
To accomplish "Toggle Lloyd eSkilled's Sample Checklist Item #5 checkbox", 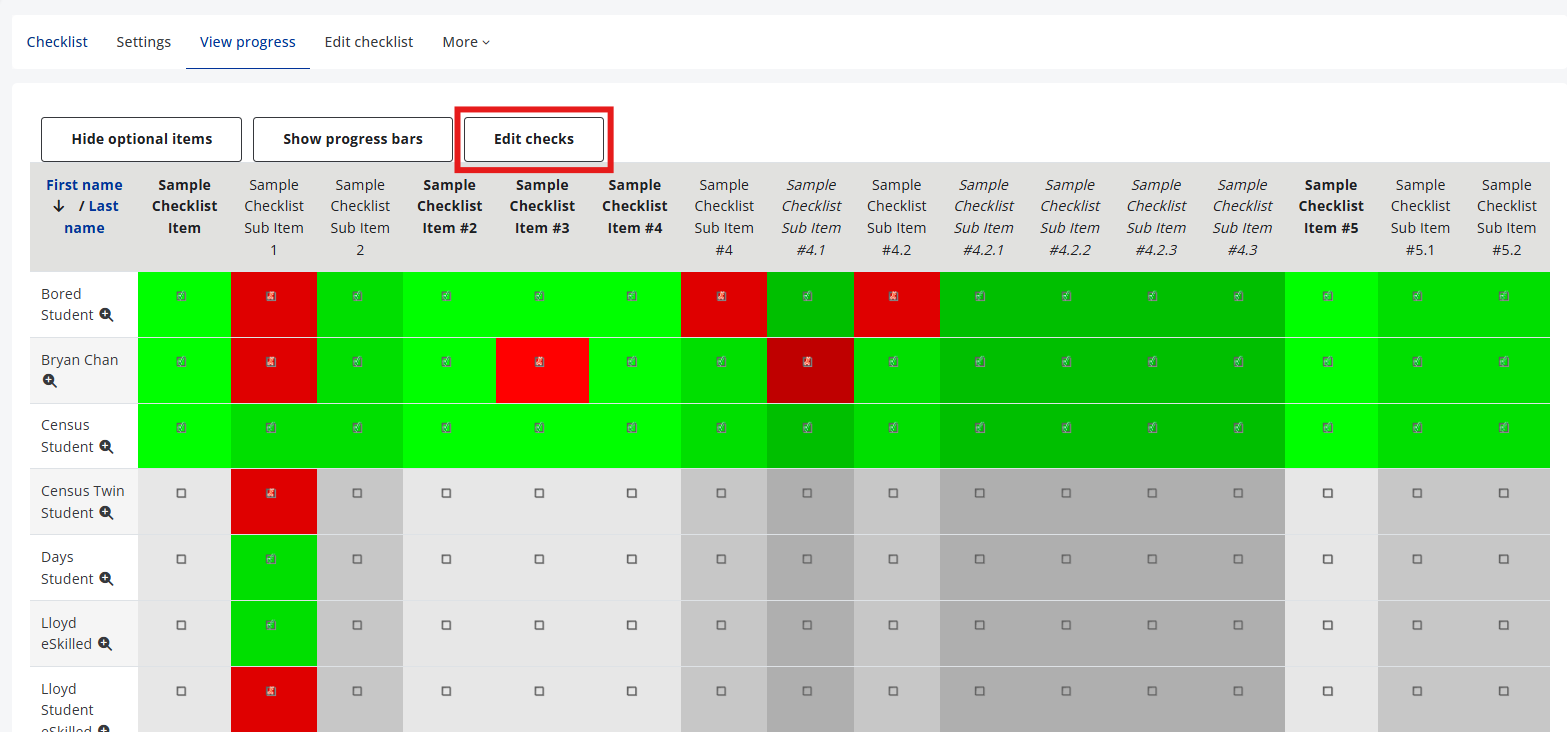I will tap(1327, 625).
